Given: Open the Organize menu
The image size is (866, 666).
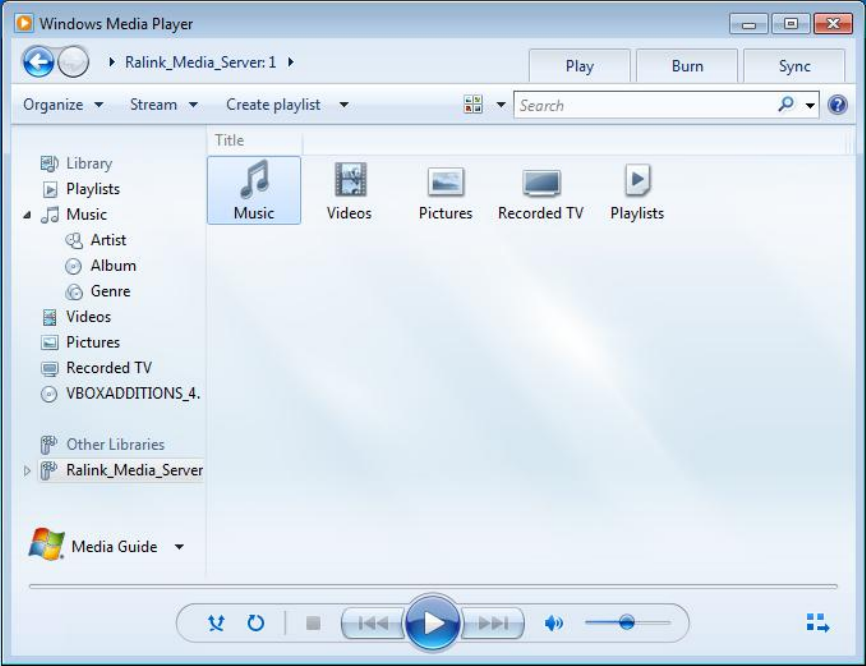Looking at the screenshot, I should point(63,104).
